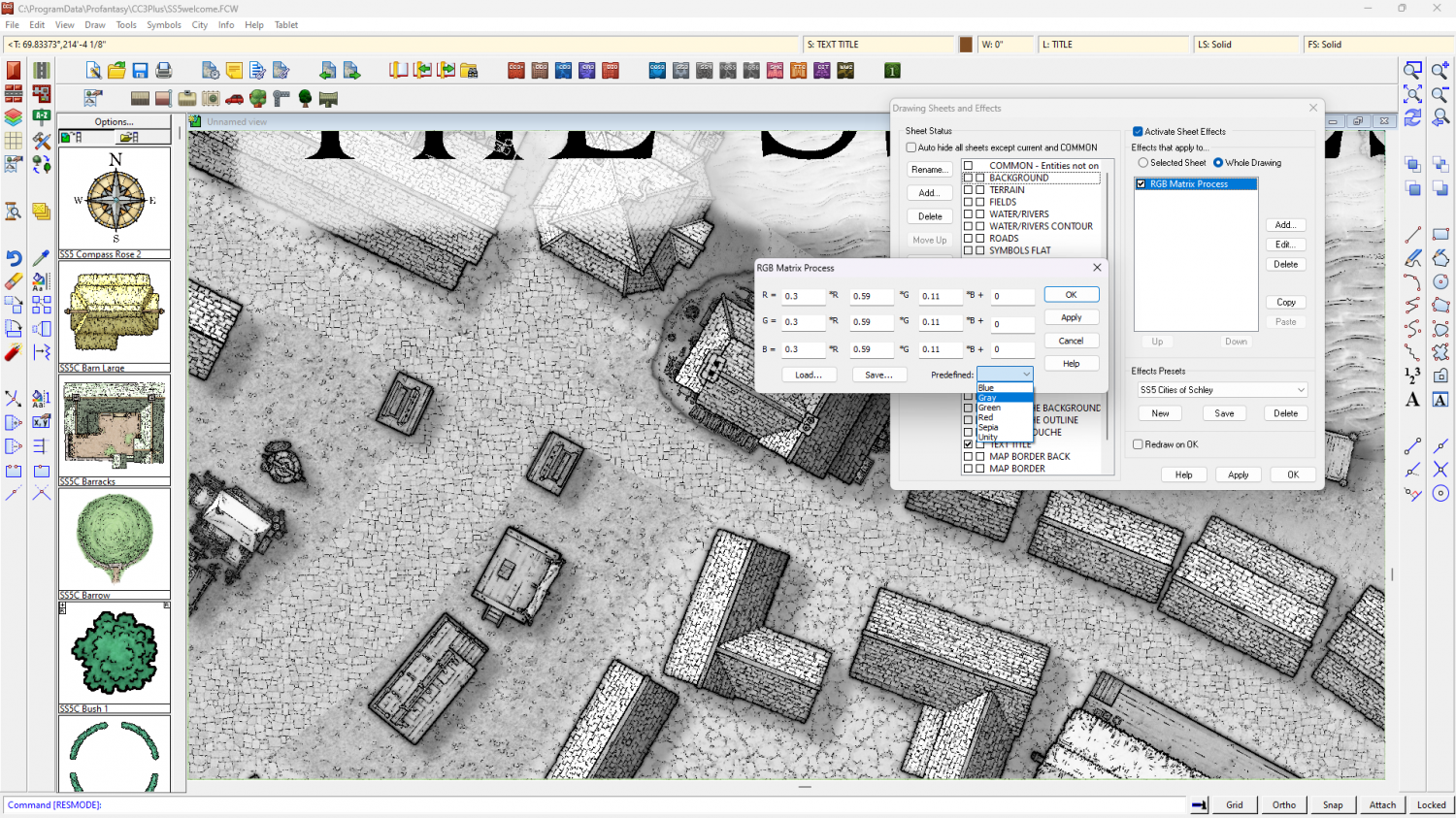
Task: Click the binoculars folder icon in toolbar
Action: coord(469,71)
